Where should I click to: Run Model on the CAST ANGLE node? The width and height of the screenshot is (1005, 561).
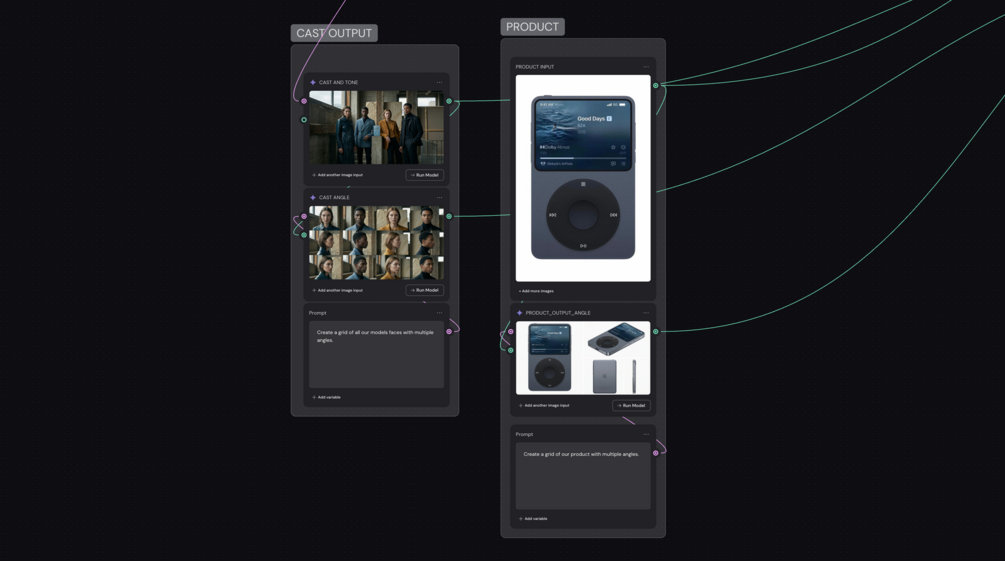424,290
